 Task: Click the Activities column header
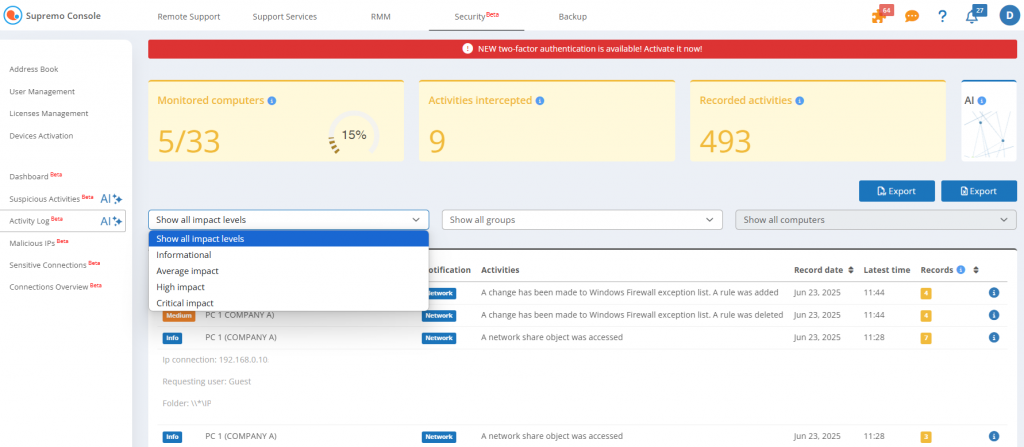pyautogui.click(x=500, y=270)
